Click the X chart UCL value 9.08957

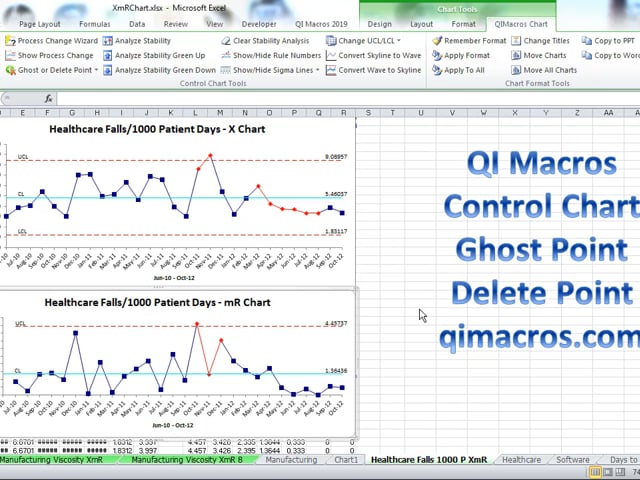(x=336, y=157)
